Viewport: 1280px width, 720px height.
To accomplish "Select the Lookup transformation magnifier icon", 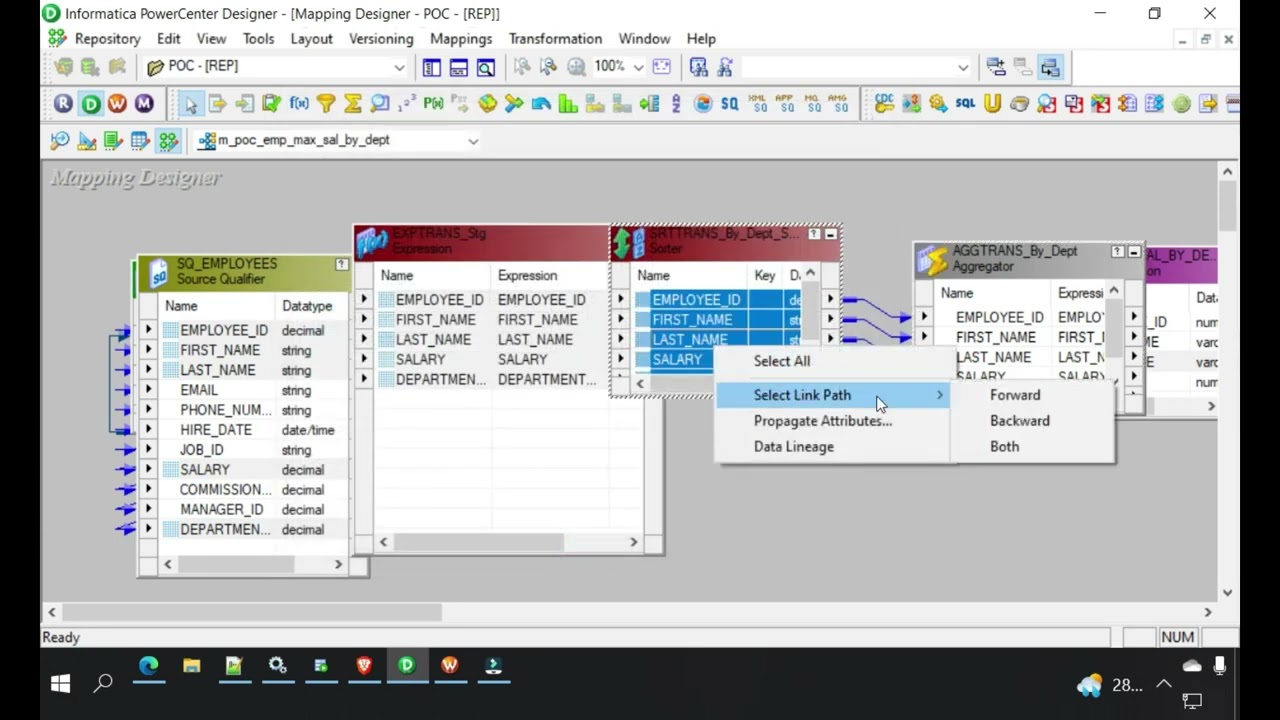I will click(x=379, y=104).
